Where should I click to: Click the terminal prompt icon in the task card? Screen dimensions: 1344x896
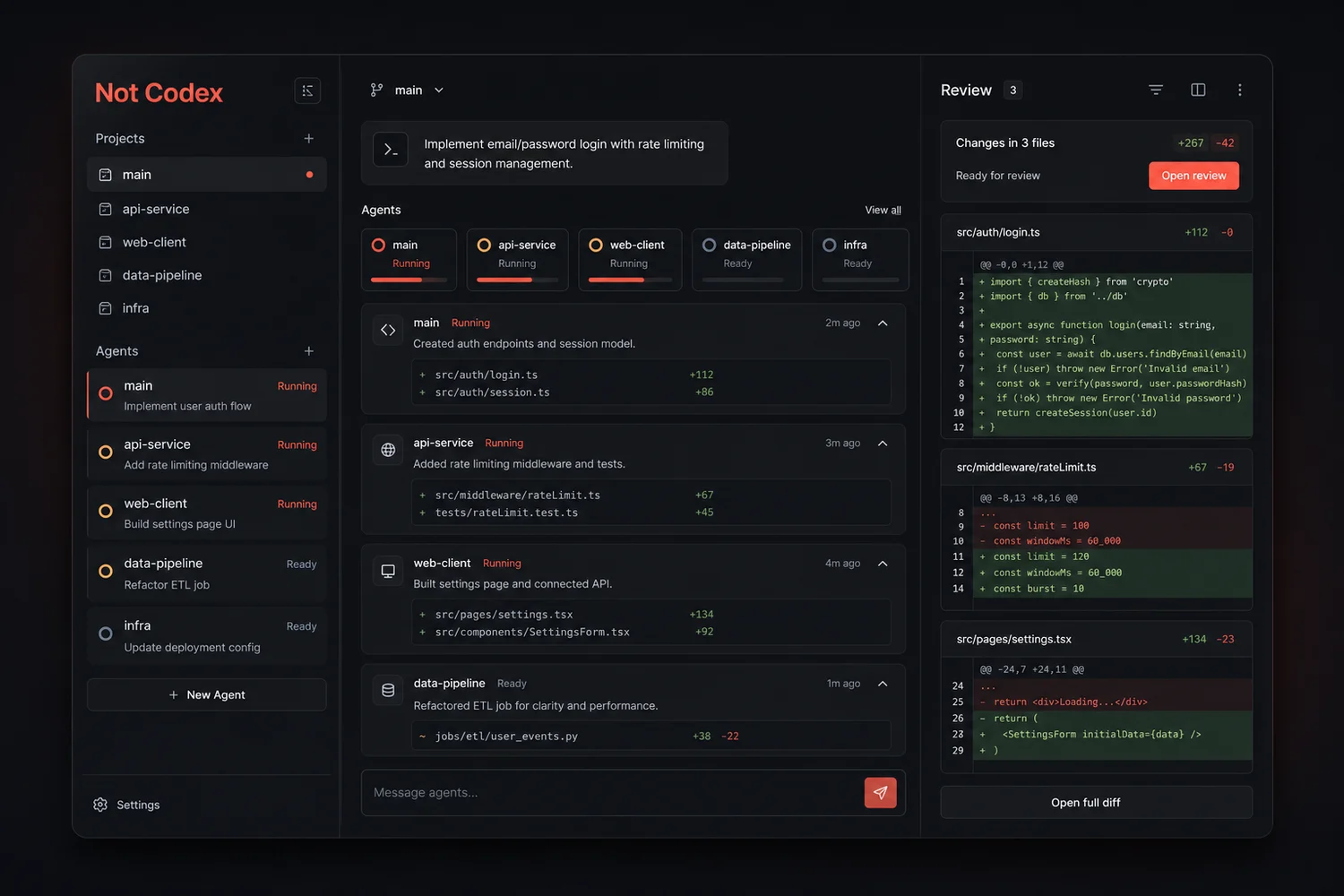pyautogui.click(x=391, y=151)
